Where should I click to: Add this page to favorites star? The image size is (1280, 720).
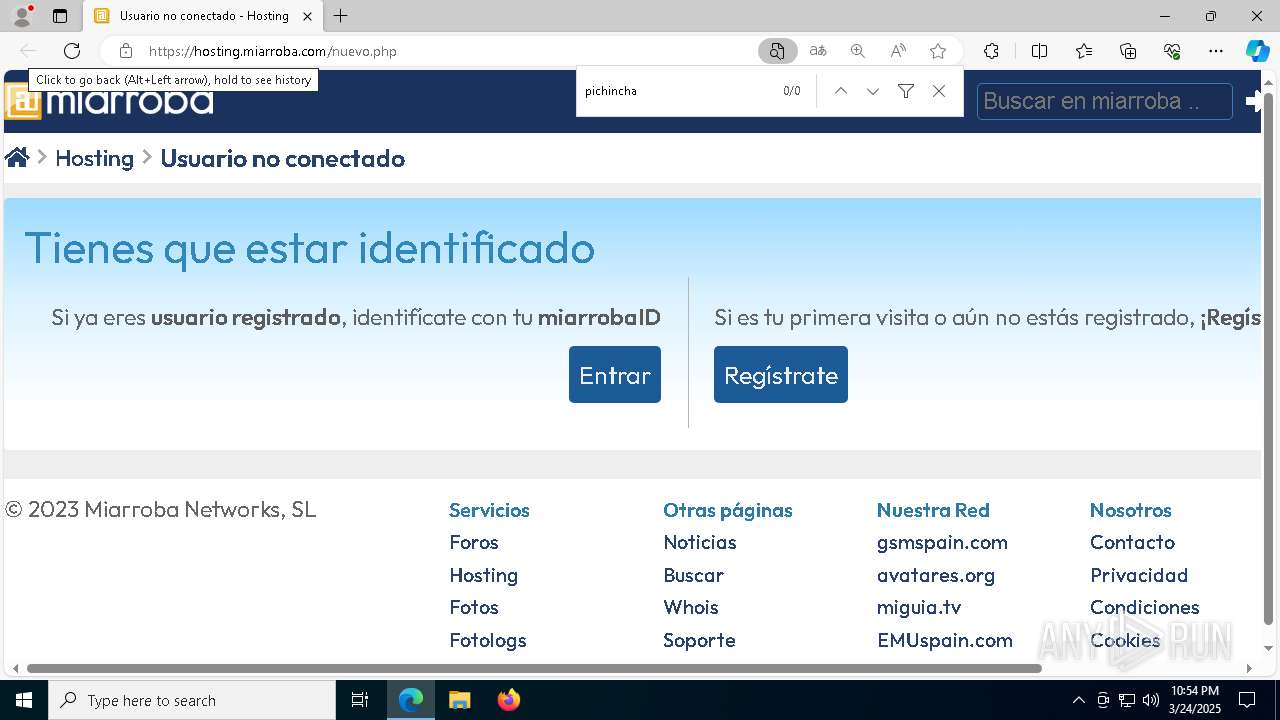[938, 51]
